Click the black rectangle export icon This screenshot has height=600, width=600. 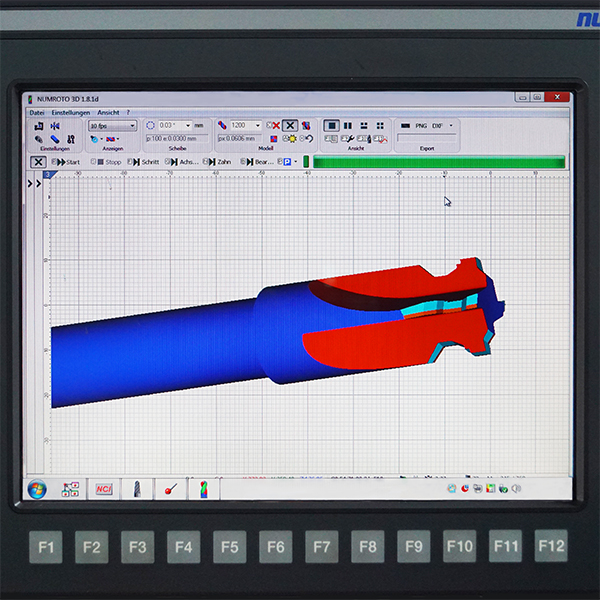pyautogui.click(x=406, y=126)
